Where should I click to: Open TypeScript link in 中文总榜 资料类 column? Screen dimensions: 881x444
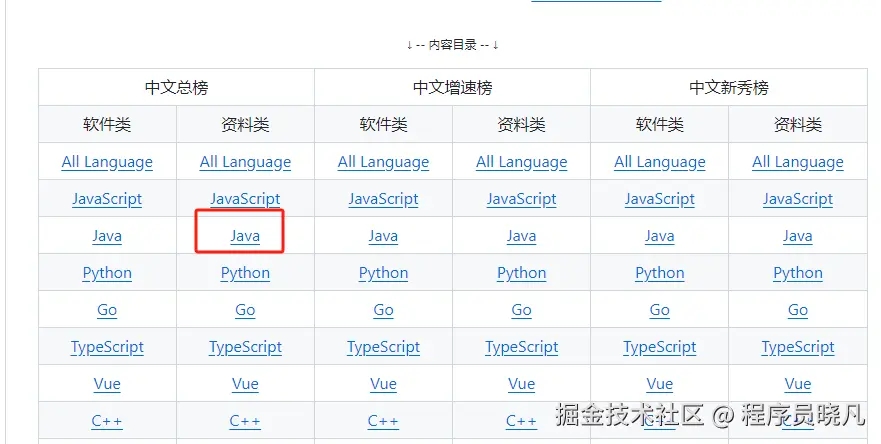click(245, 347)
